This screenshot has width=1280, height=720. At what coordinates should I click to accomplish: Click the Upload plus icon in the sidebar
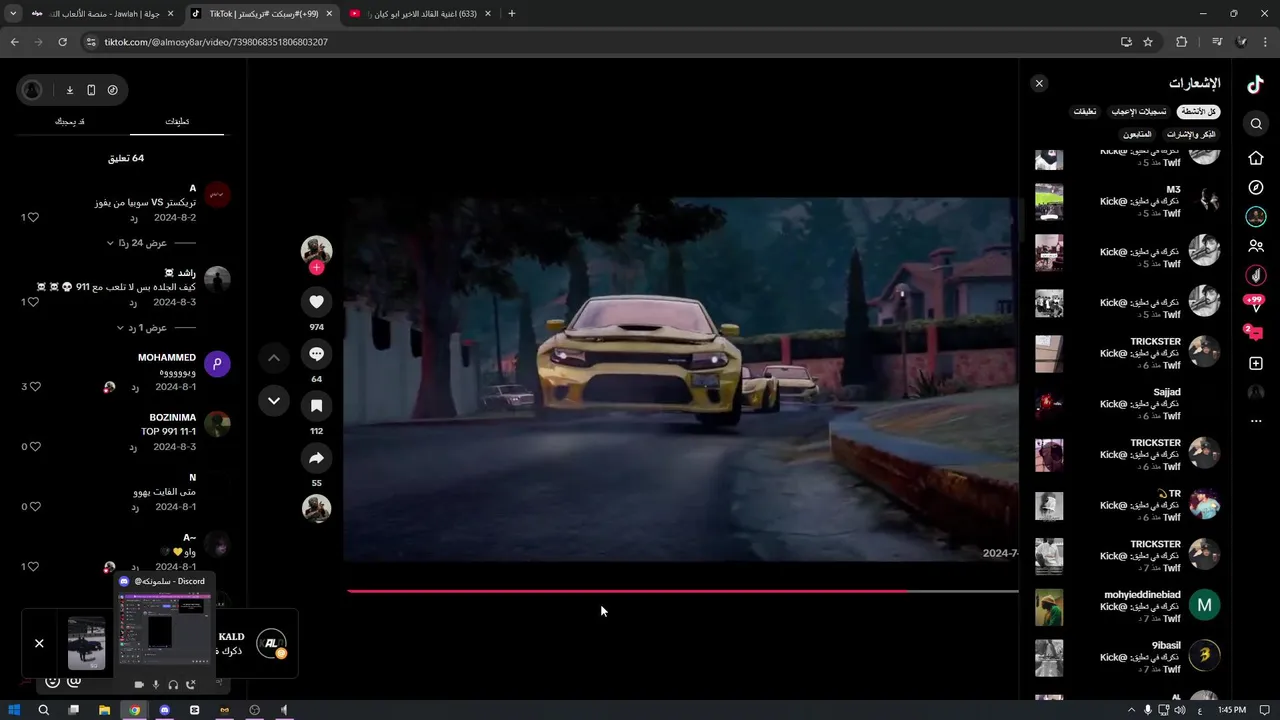coord(1256,364)
